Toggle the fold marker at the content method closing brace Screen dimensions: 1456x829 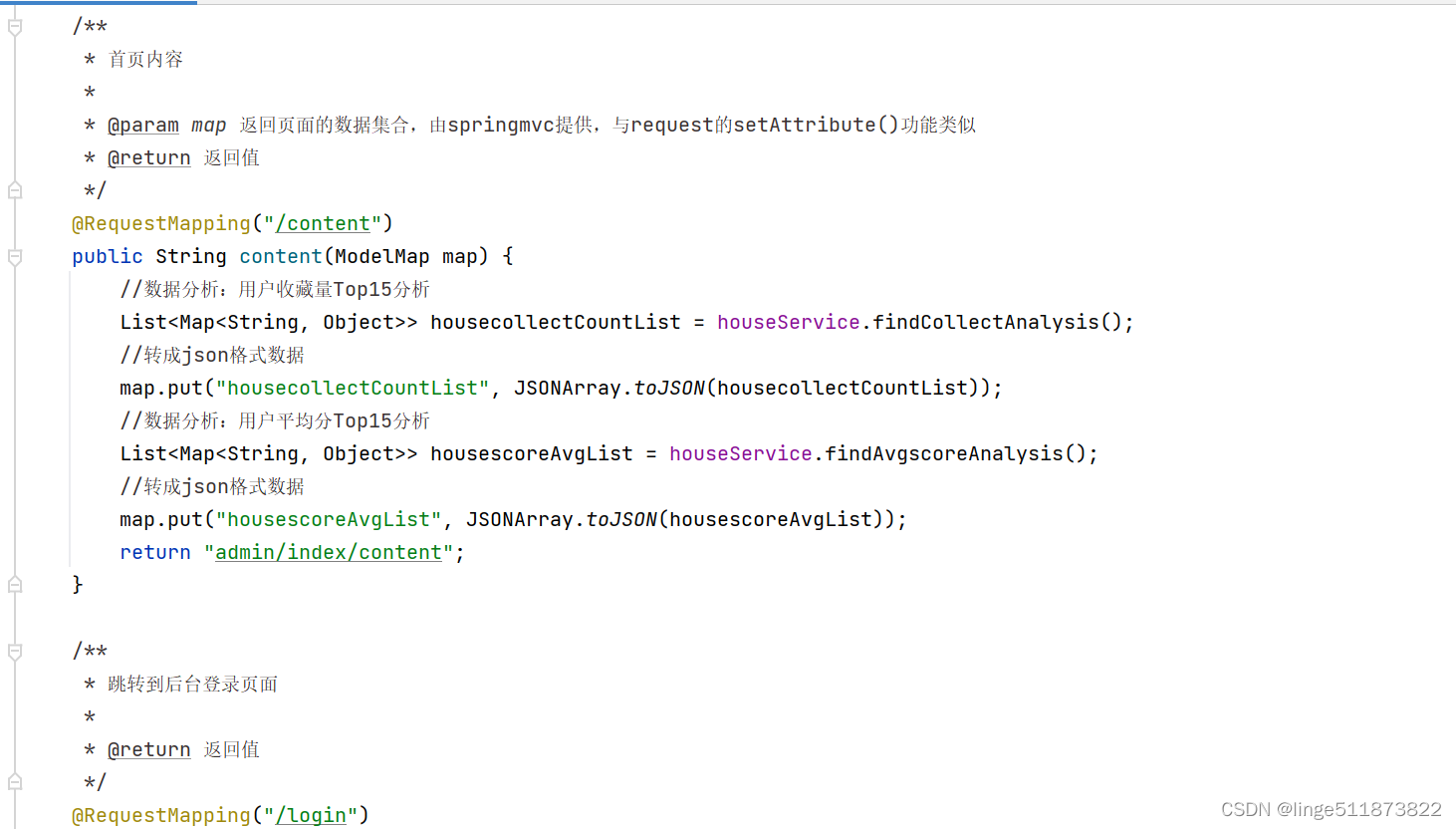click(x=15, y=585)
